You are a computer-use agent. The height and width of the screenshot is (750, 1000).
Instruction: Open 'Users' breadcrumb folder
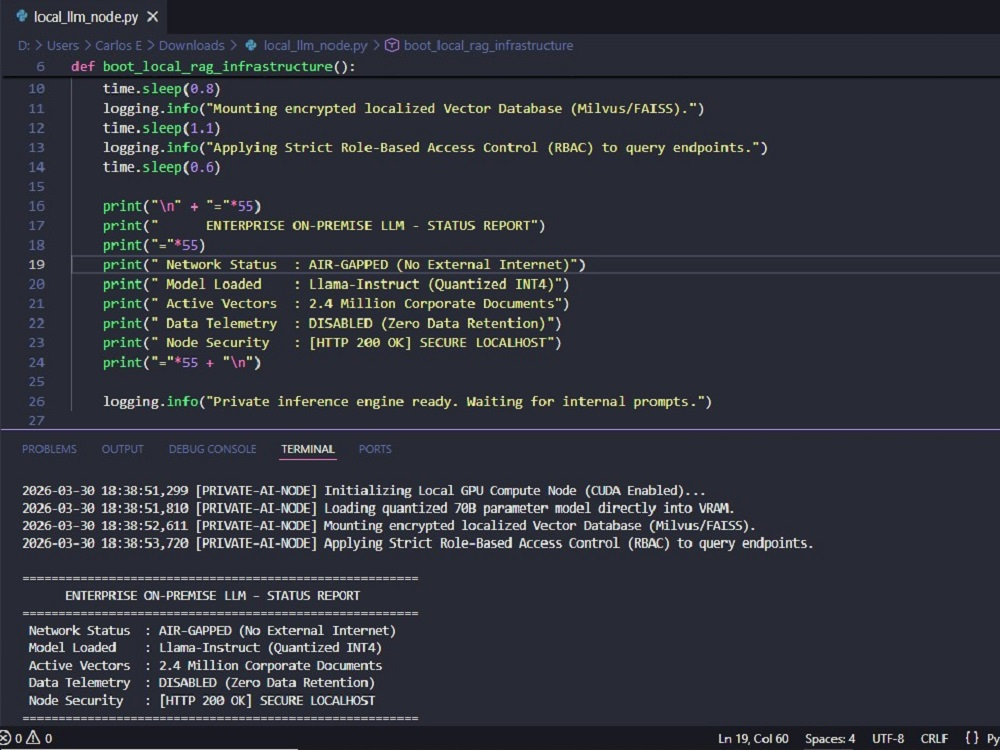click(62, 45)
